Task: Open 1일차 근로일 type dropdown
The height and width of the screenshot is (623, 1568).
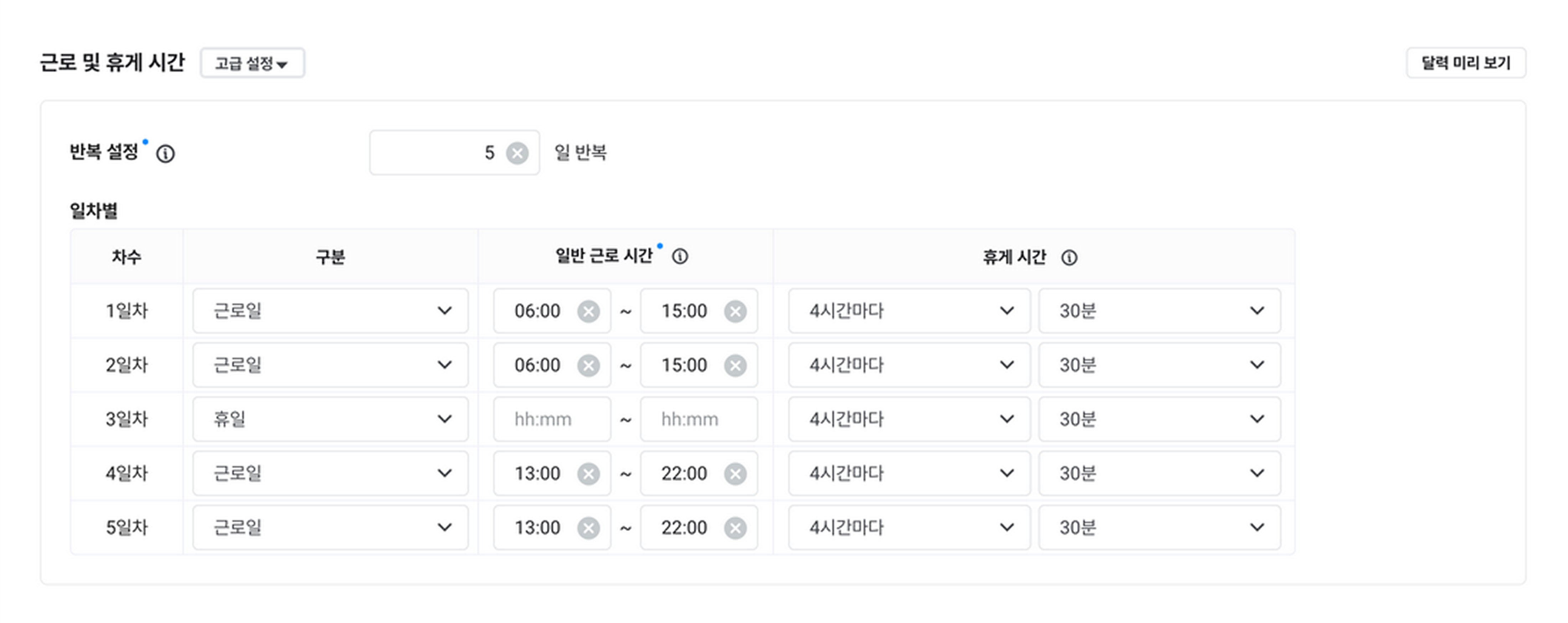Action: point(330,310)
